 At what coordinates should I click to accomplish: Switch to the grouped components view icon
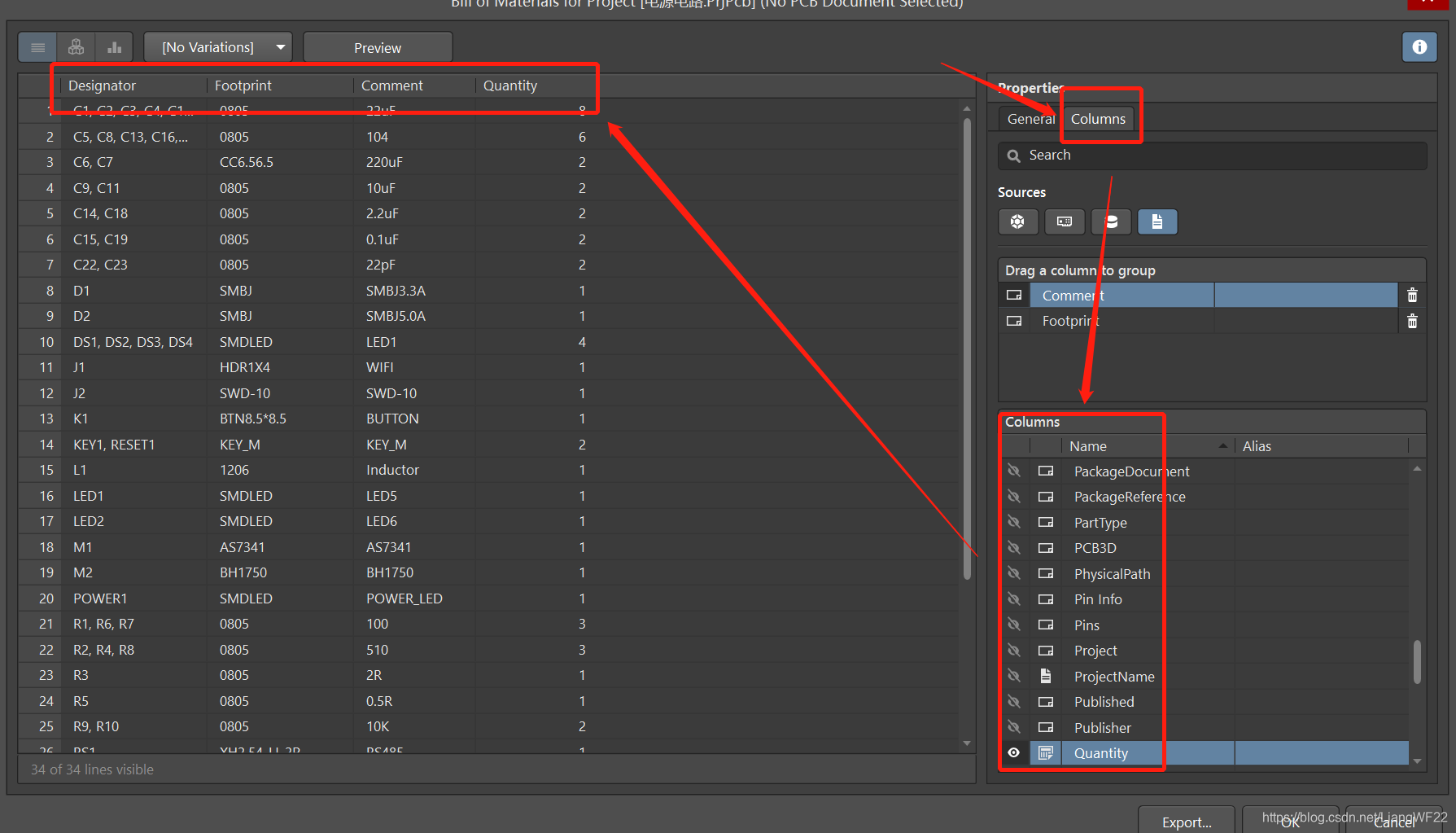(76, 47)
